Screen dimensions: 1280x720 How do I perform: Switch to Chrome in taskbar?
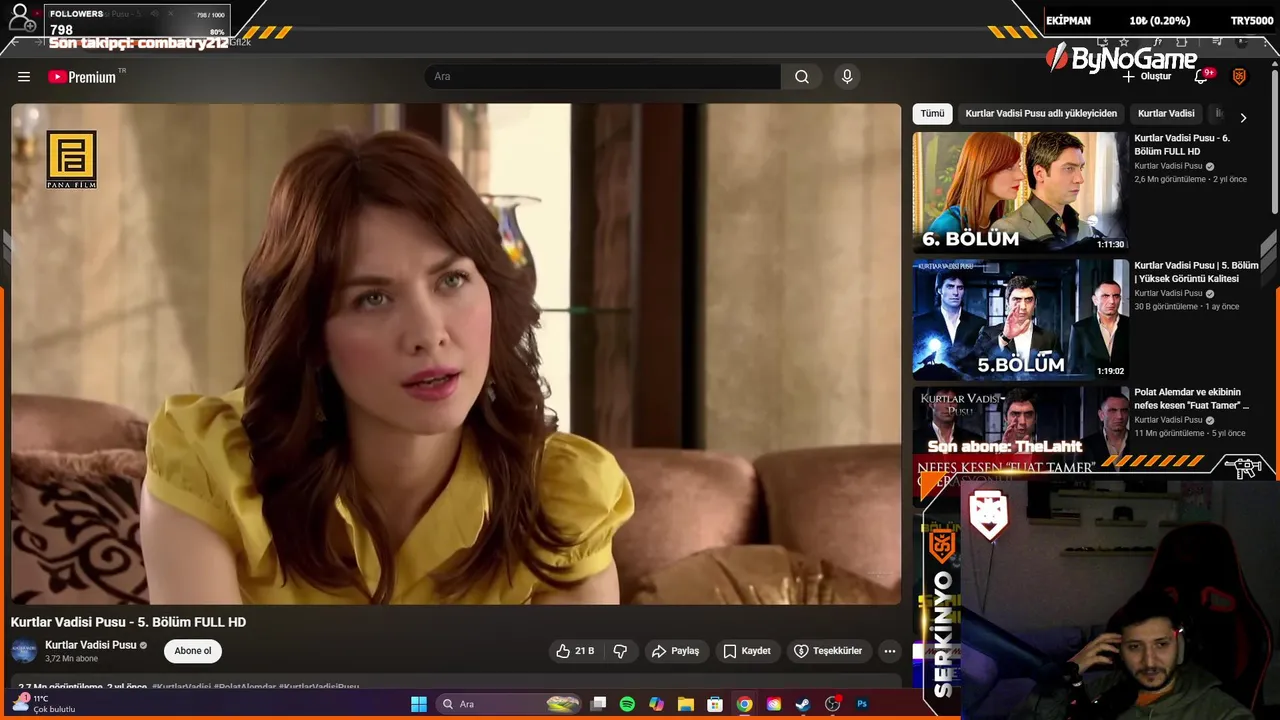(744, 704)
